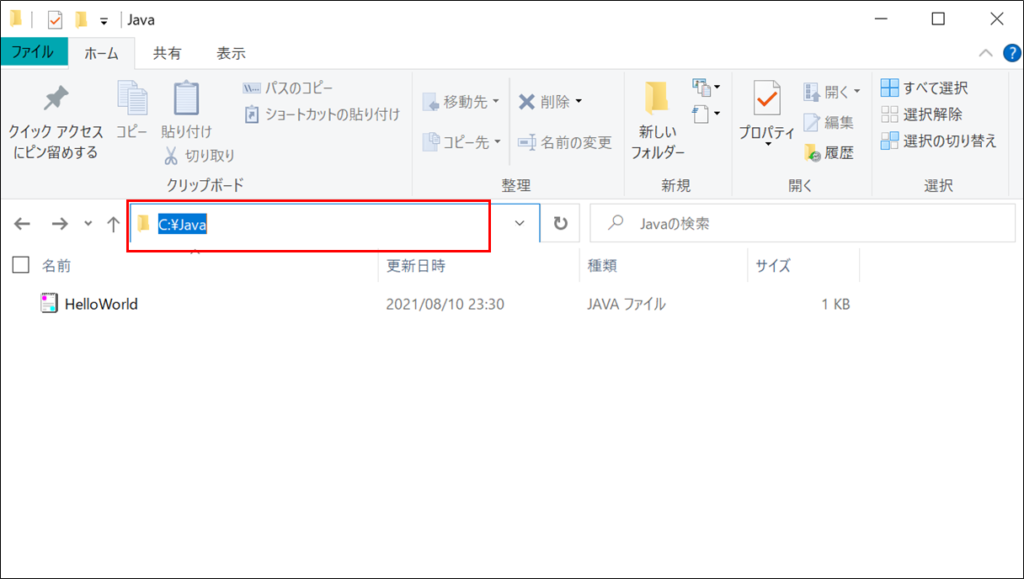Viewport: 1024px width, 579px height.
Task: Open Help question mark icon
Action: click(1012, 53)
